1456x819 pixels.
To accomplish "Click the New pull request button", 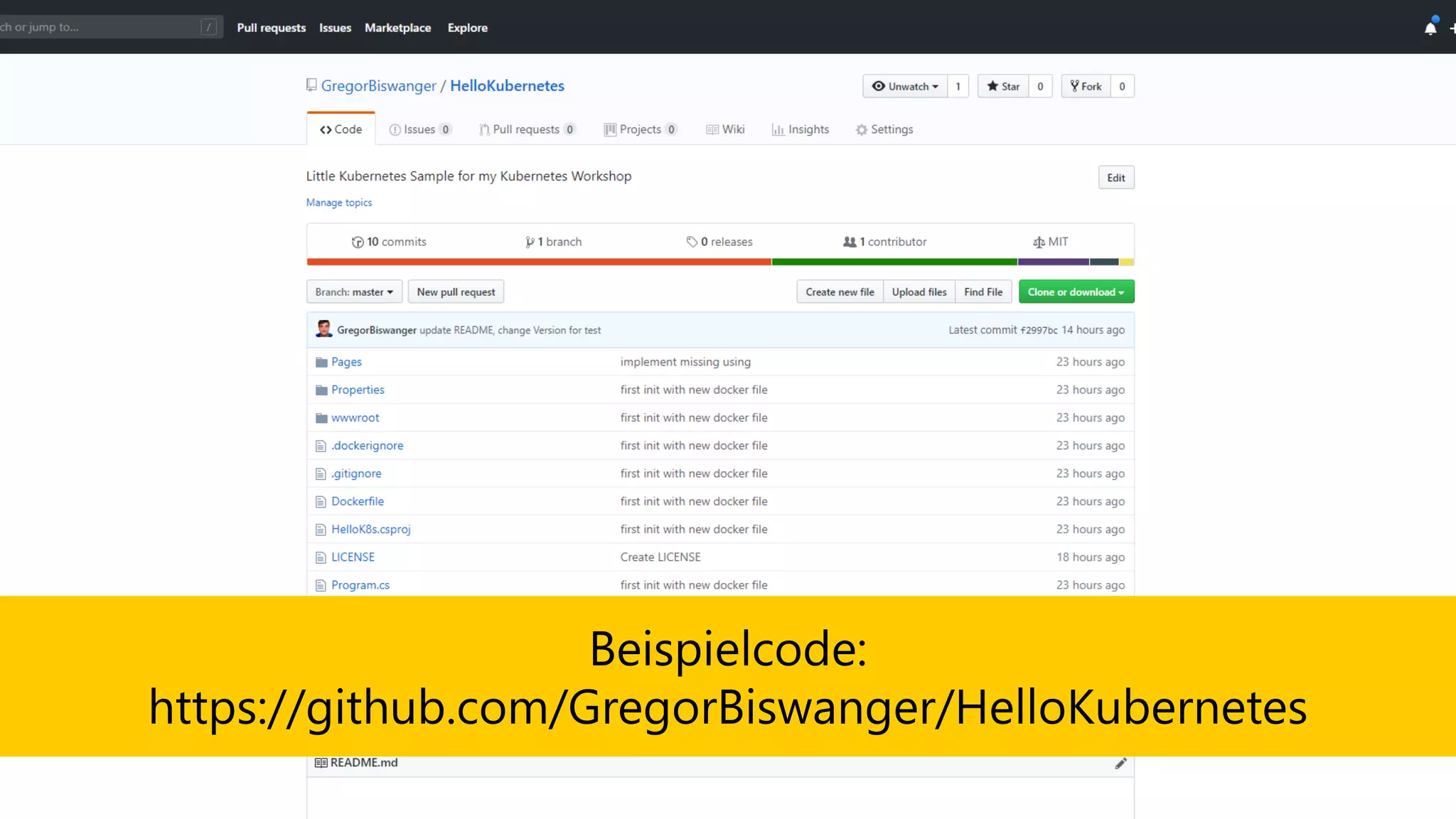I will click(x=456, y=291).
